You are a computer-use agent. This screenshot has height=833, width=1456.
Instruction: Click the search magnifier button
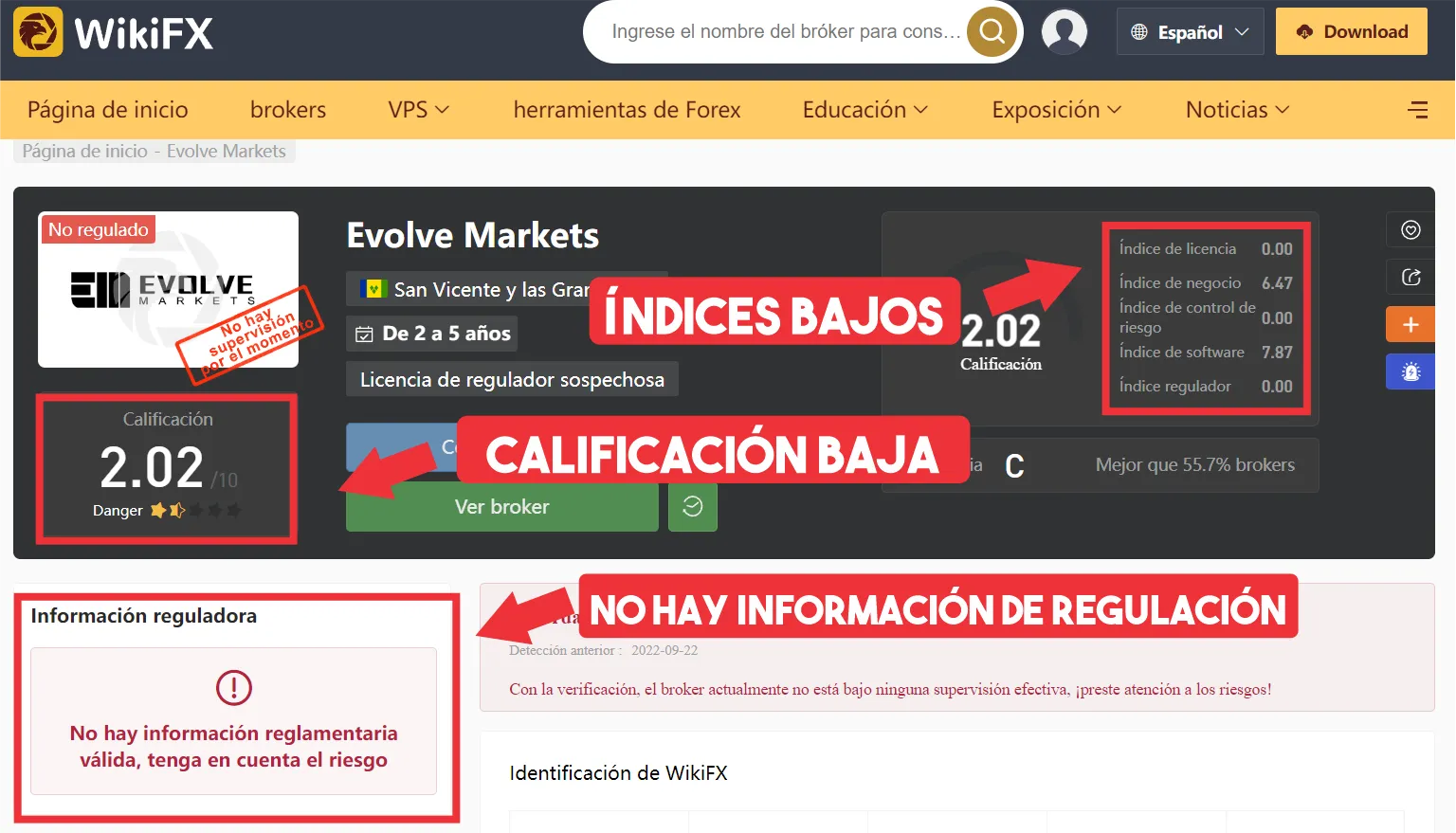coord(992,31)
